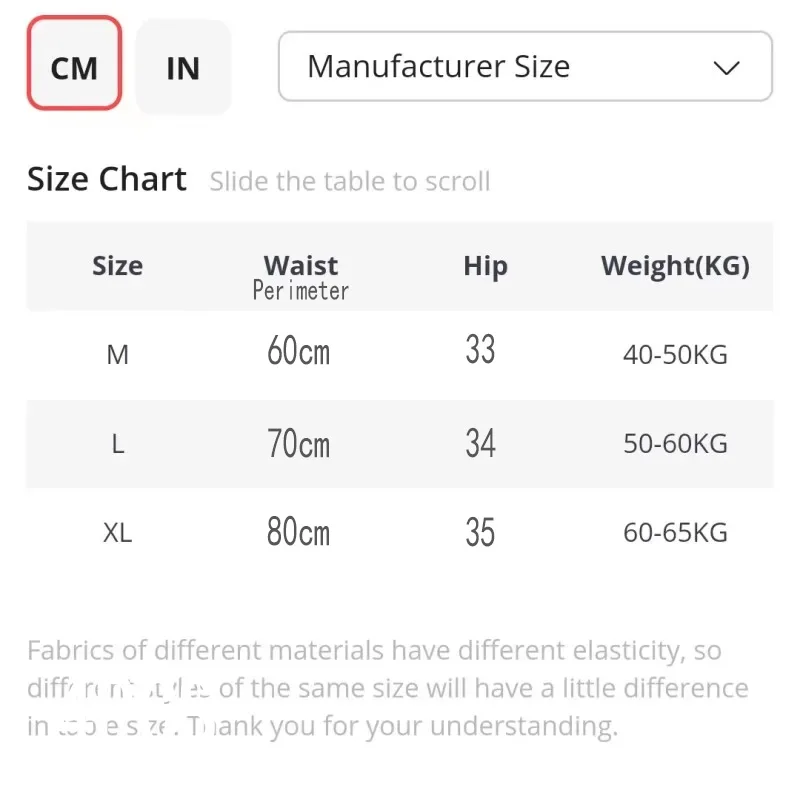This screenshot has height=800, width=800.
Task: Select size XL row
Action: point(117,532)
